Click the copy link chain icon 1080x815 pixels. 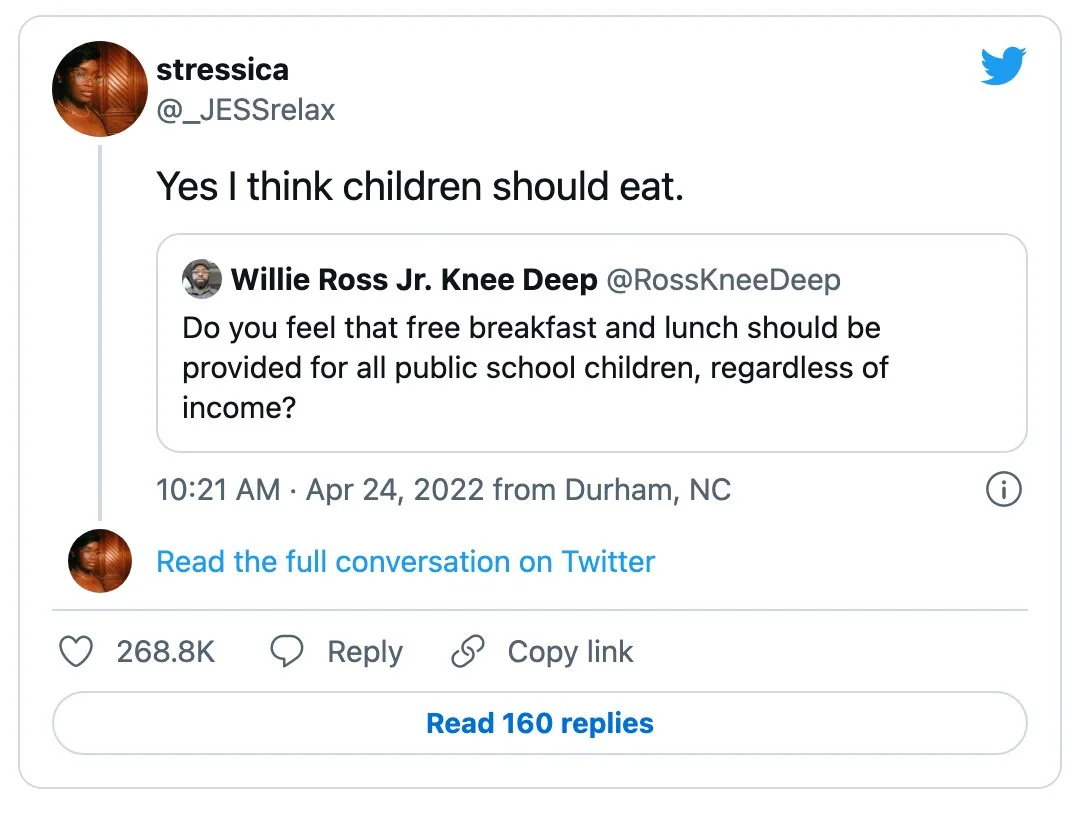467,652
